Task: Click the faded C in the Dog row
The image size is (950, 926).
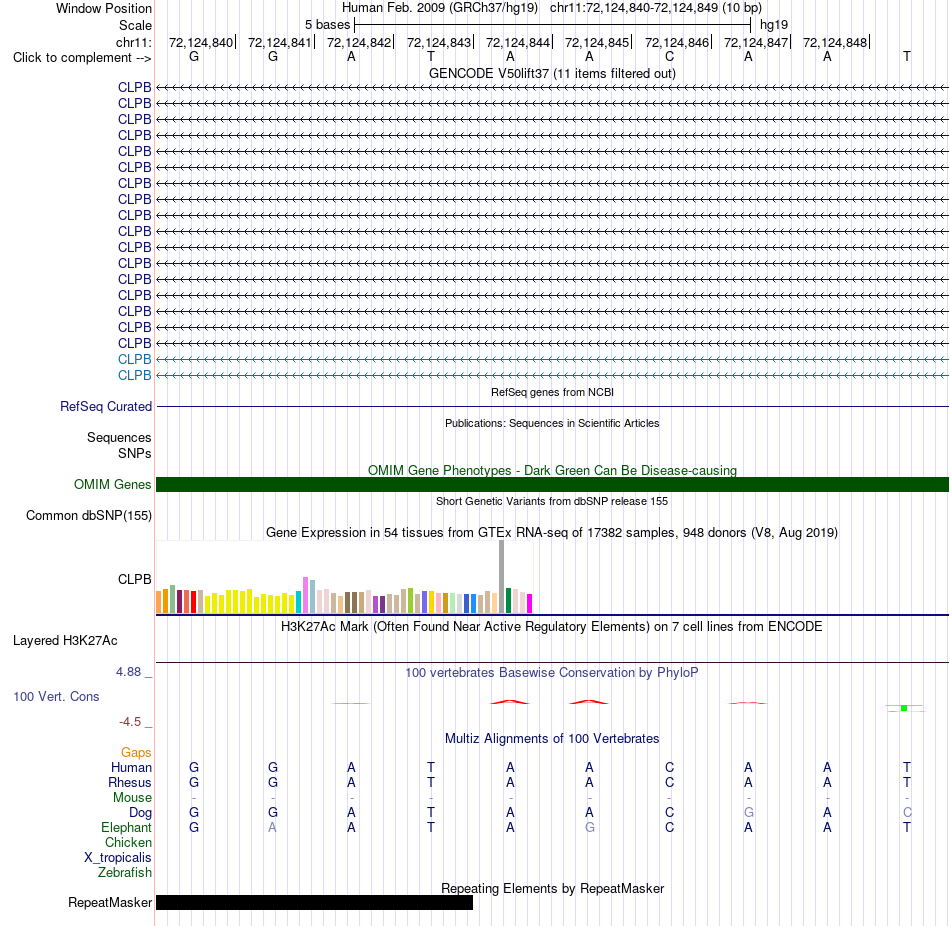Action: click(x=907, y=813)
